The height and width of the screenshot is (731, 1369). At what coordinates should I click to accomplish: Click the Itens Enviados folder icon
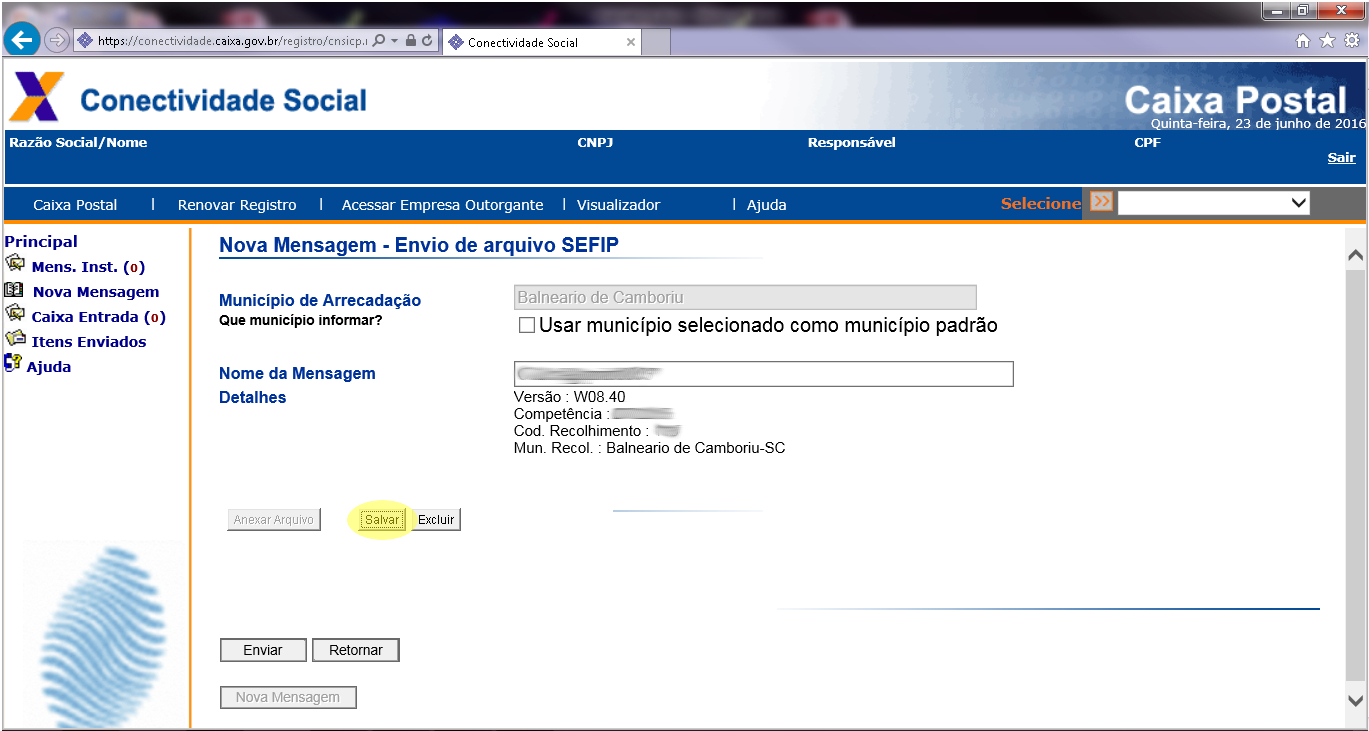[15, 339]
